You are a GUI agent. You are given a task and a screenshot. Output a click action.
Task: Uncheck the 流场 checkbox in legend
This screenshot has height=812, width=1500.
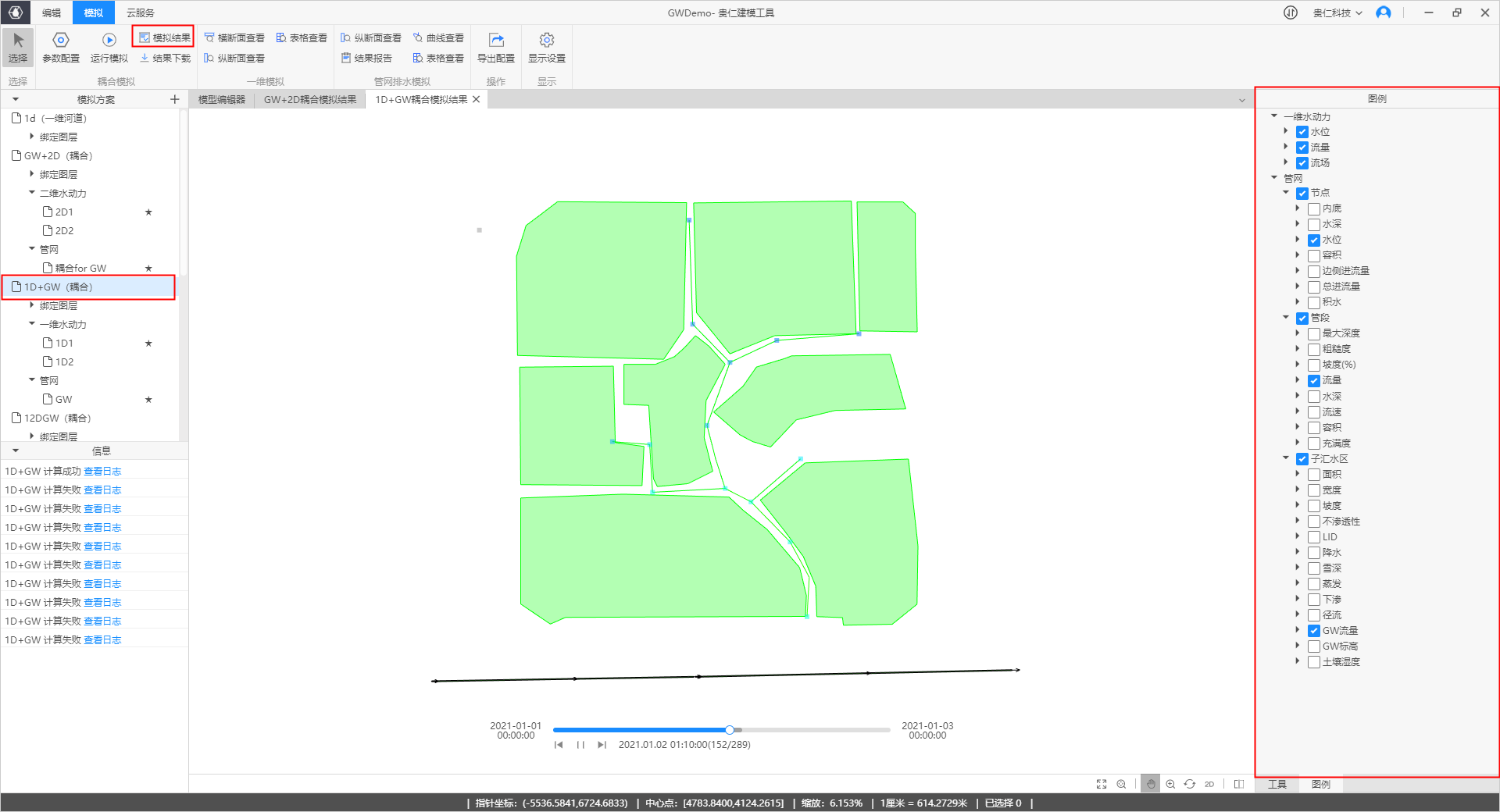pos(1302,163)
